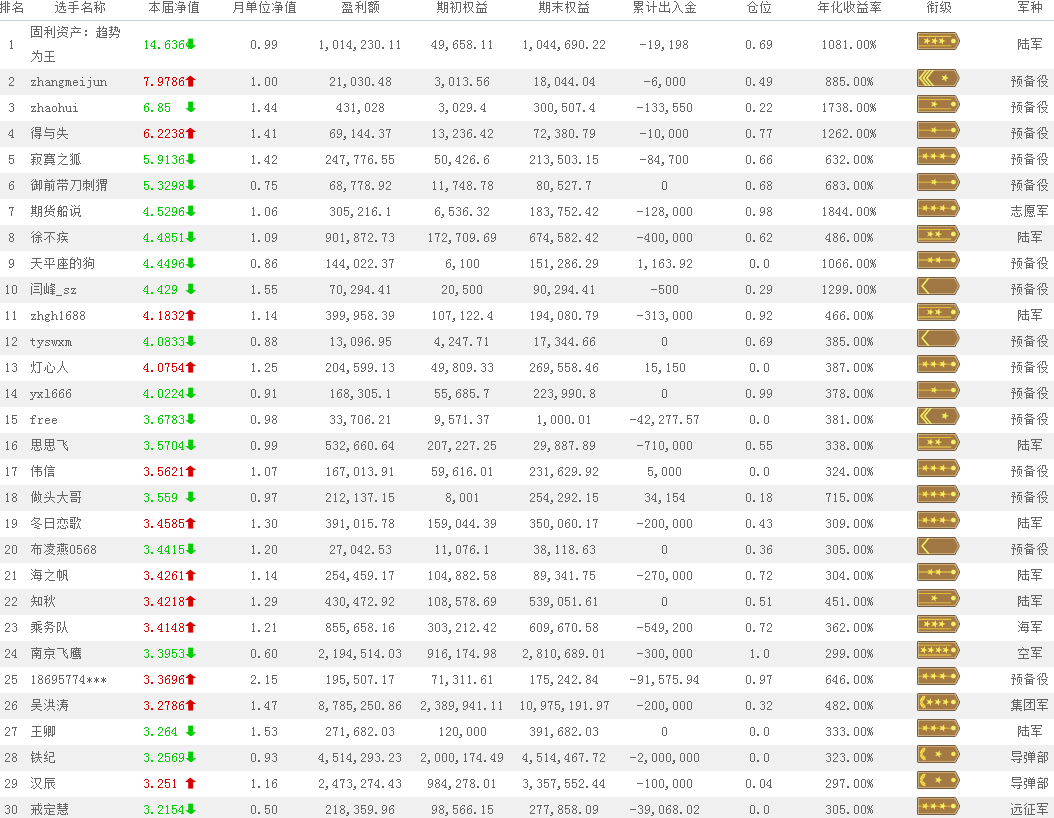The image size is (1054, 818).
Task: Click the 期初权益 column header
Action: (x=462, y=7)
